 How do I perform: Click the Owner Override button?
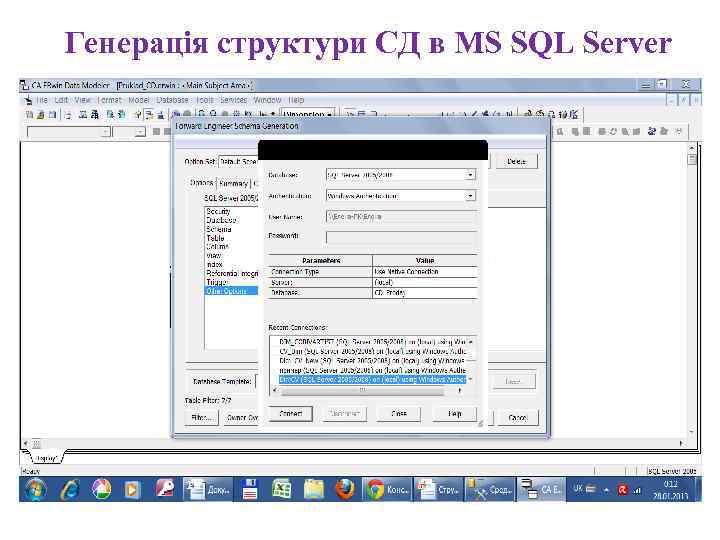click(240, 418)
